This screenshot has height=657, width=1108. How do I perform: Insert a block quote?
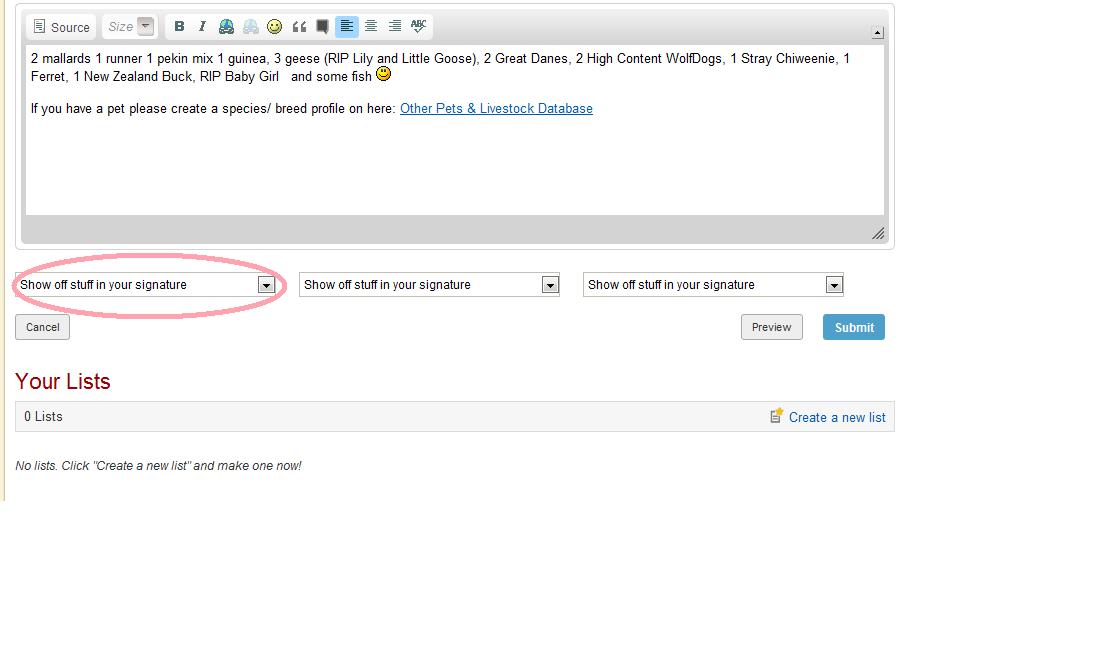299,27
